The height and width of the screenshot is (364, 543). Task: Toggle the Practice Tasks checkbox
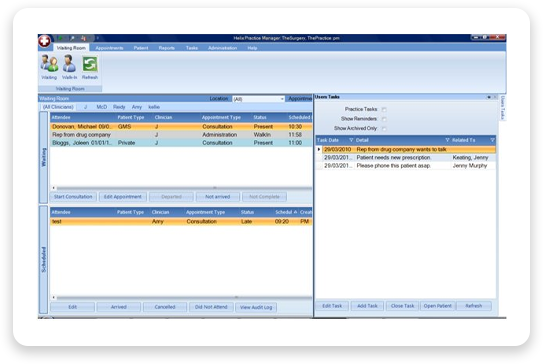click(x=384, y=109)
